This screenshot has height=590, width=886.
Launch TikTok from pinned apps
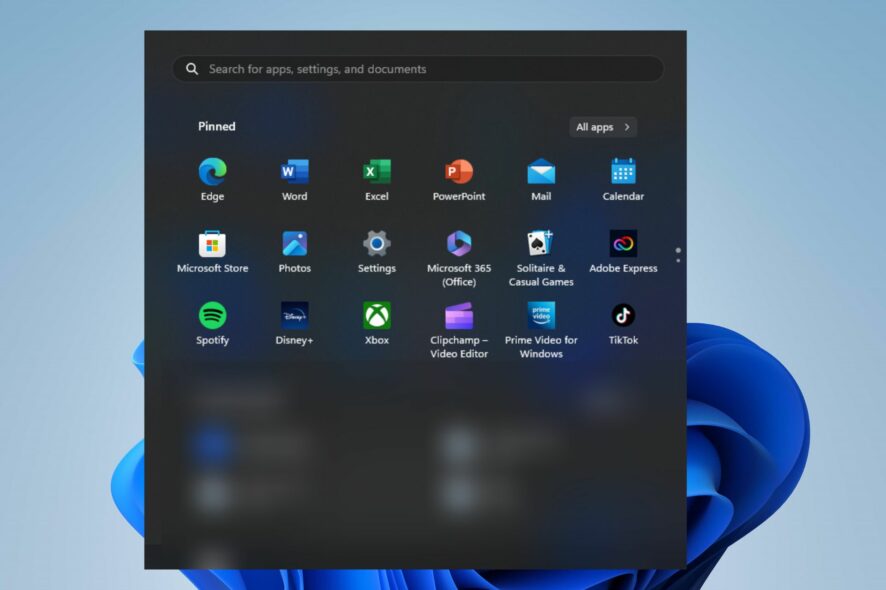coord(623,323)
